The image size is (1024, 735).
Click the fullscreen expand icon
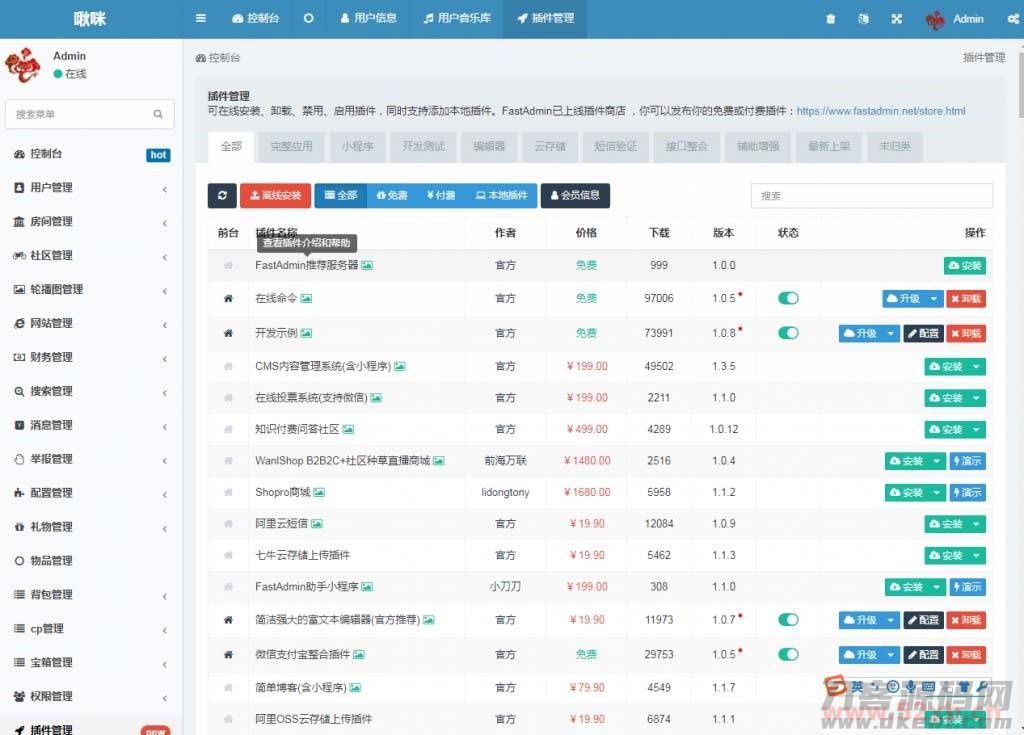[x=896, y=19]
